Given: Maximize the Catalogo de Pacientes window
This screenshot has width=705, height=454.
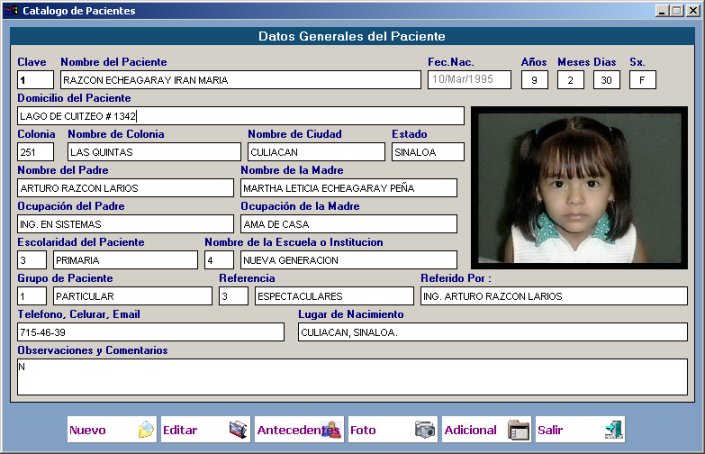Looking at the screenshot, I should point(677,10).
